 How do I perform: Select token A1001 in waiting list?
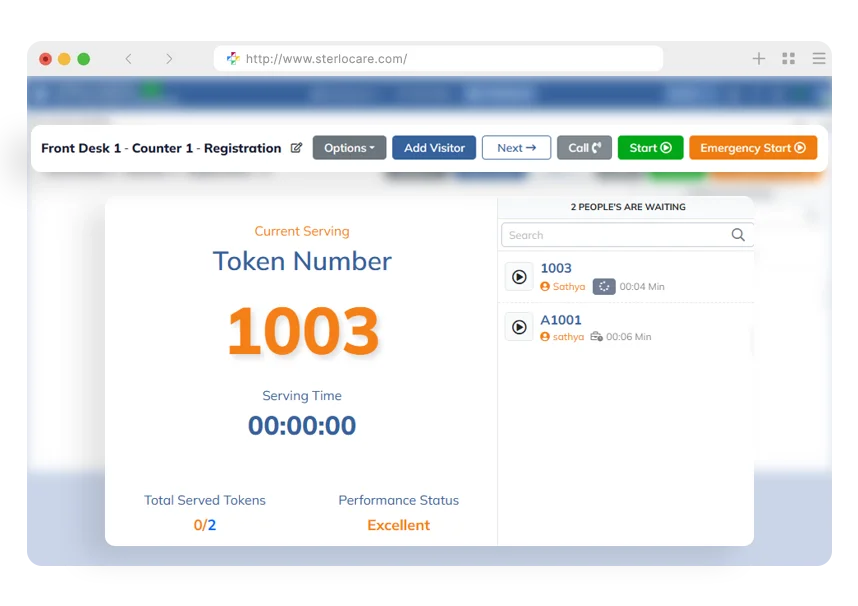[561, 320]
